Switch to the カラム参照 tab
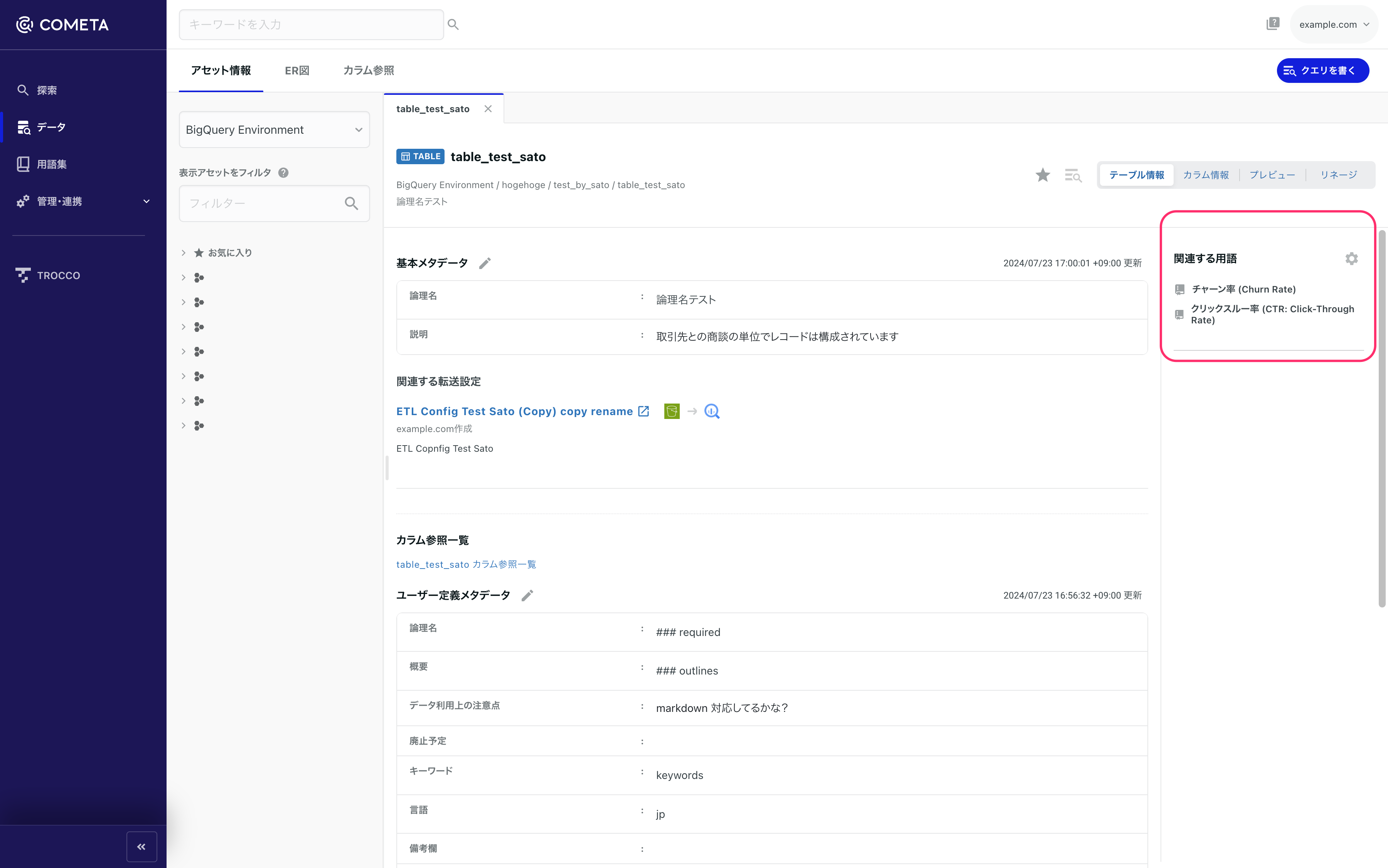This screenshot has height=868, width=1388. click(x=368, y=71)
